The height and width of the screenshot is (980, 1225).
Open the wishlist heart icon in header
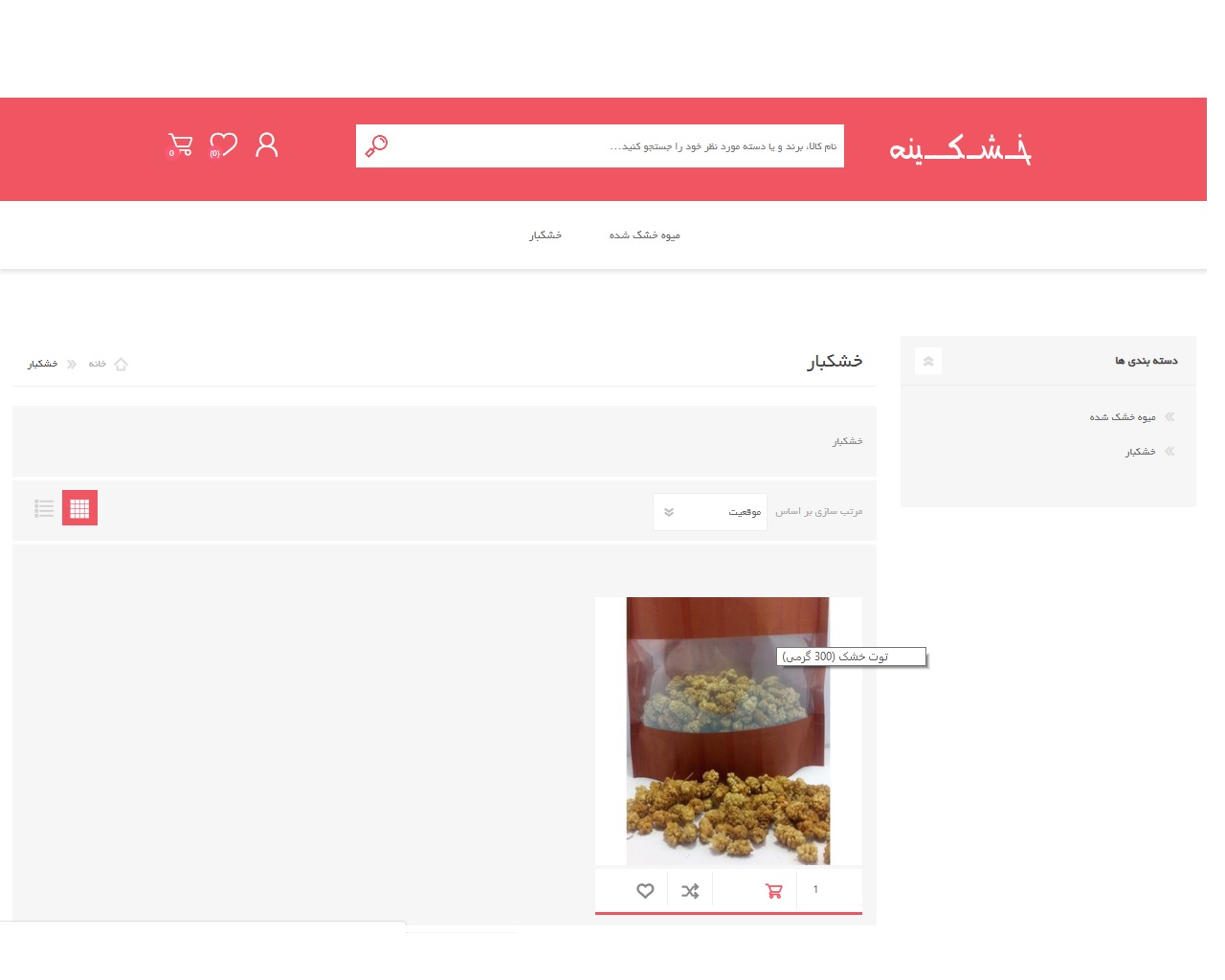223,145
